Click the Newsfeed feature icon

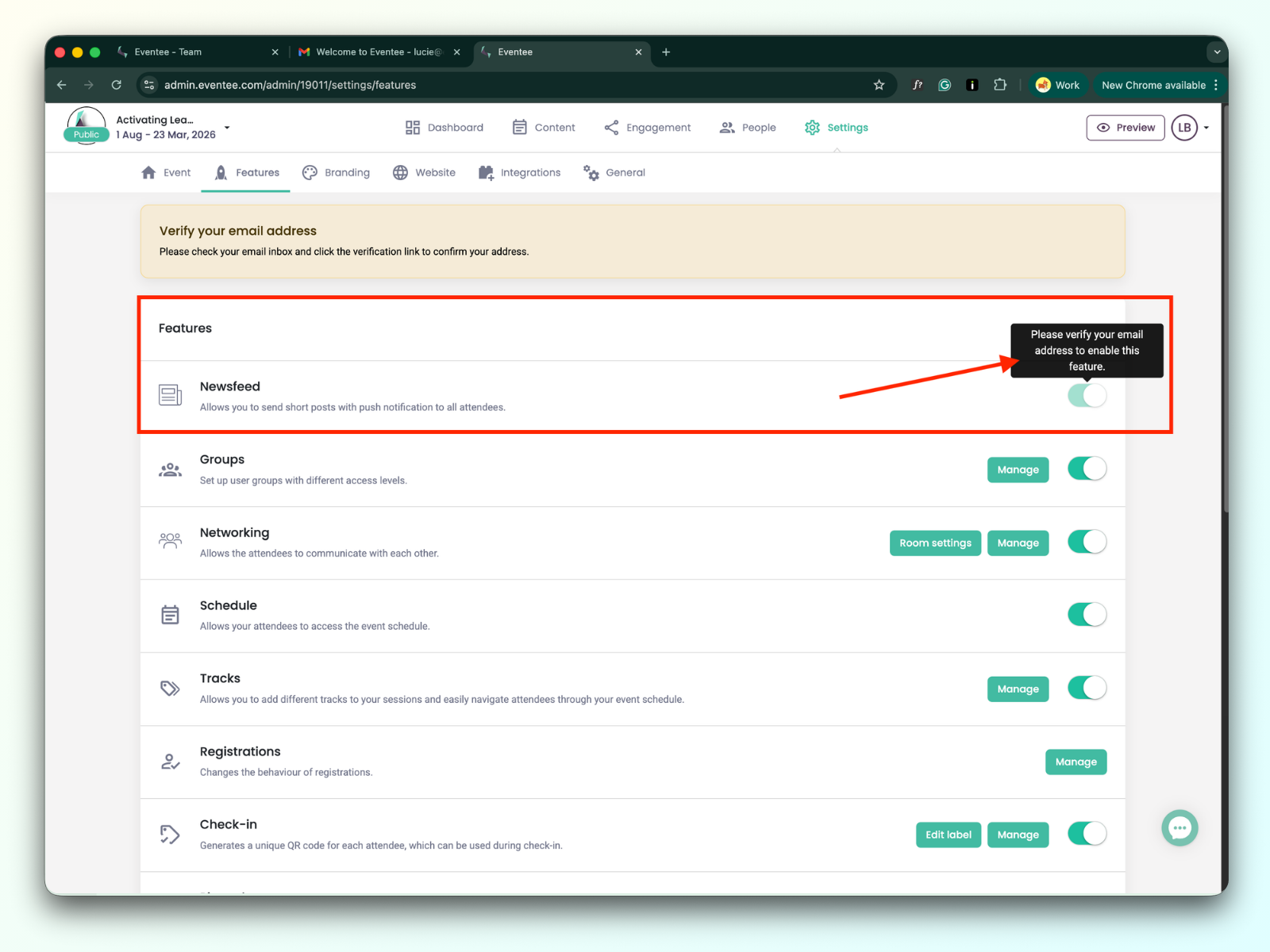point(171,395)
